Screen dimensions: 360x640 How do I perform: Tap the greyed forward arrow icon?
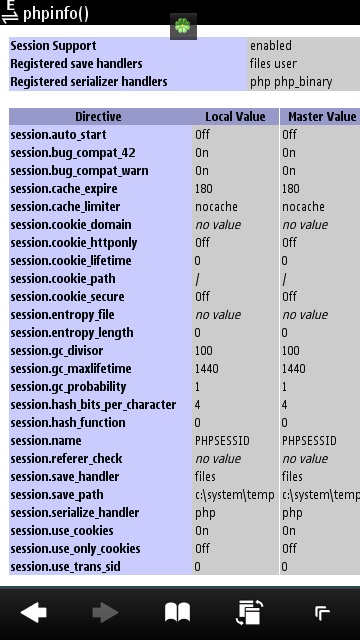tap(105, 612)
